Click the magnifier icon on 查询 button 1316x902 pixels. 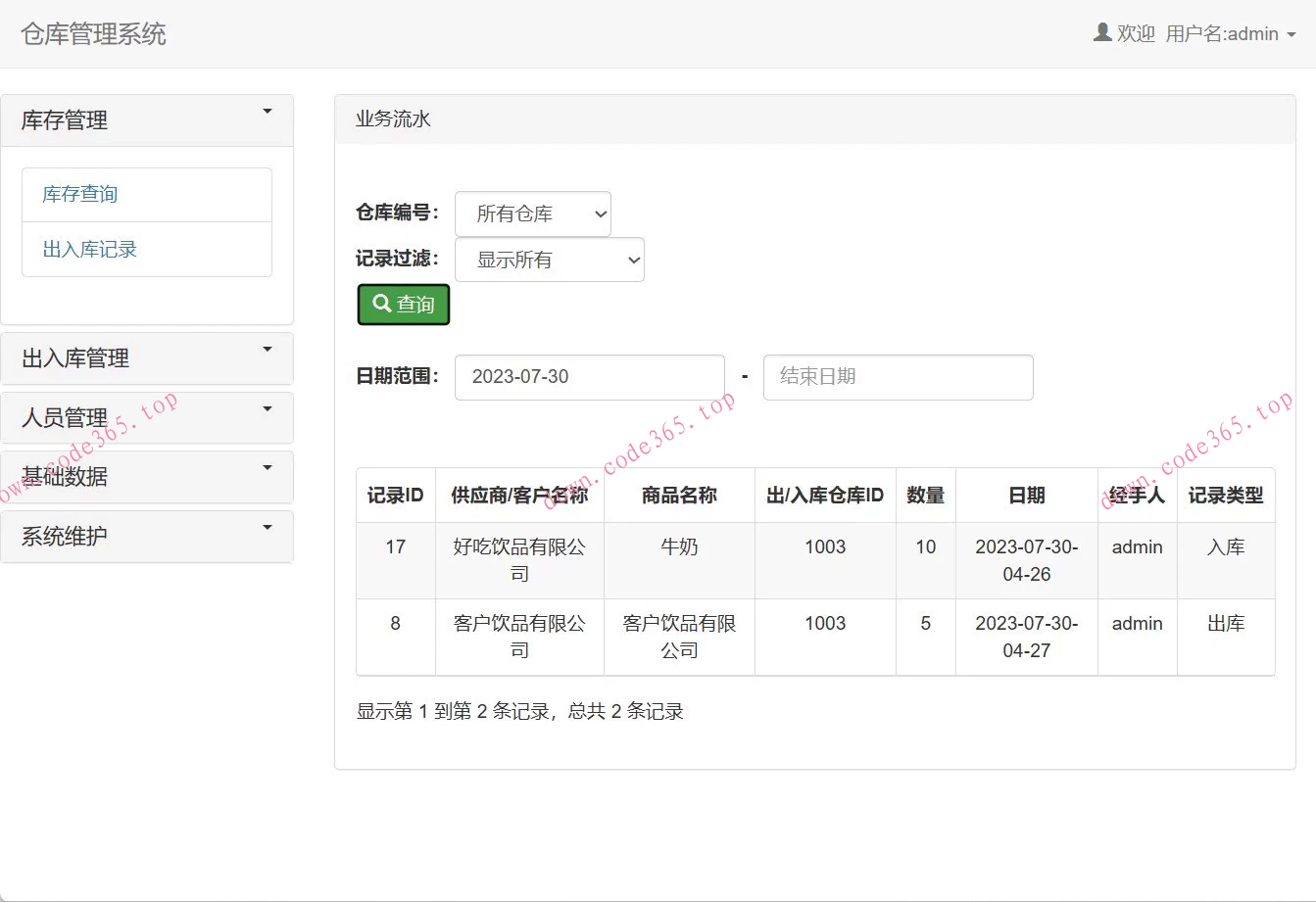(382, 304)
